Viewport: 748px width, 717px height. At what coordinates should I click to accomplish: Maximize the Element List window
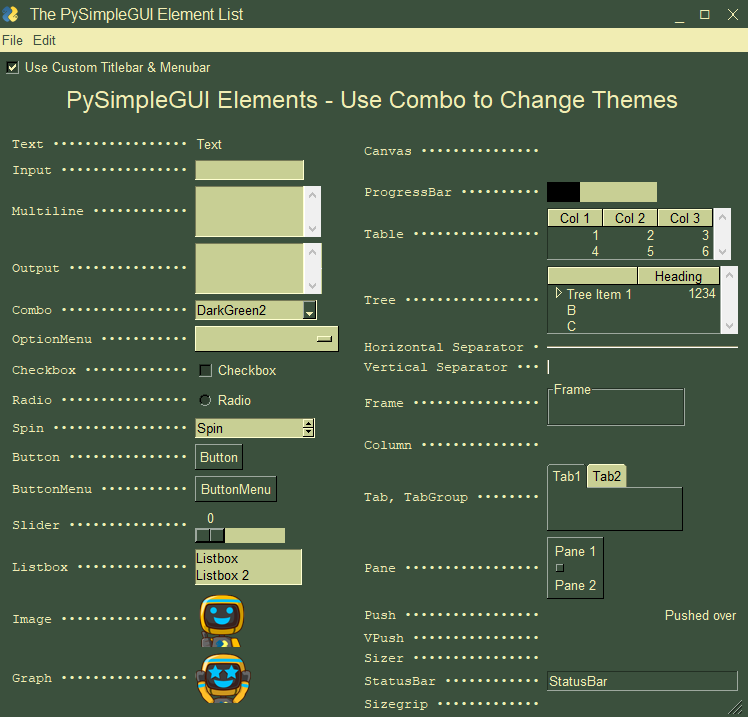pyautogui.click(x=705, y=15)
